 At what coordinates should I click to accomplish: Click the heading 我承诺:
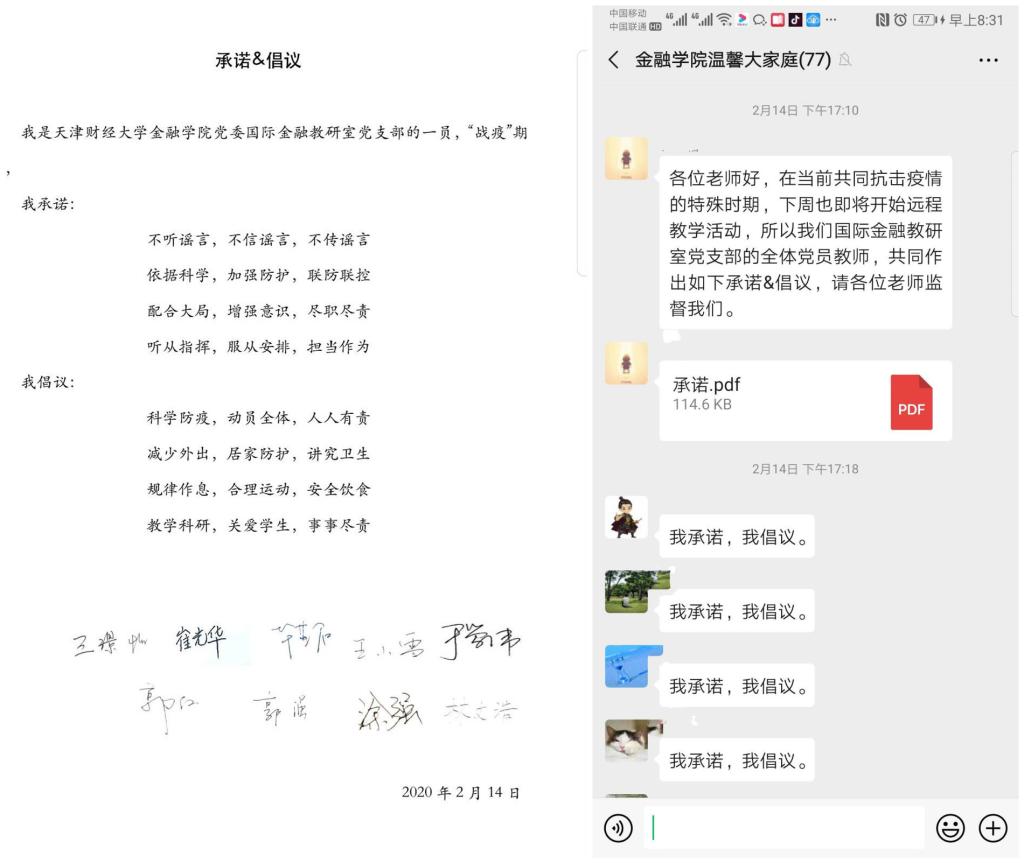coord(48,204)
